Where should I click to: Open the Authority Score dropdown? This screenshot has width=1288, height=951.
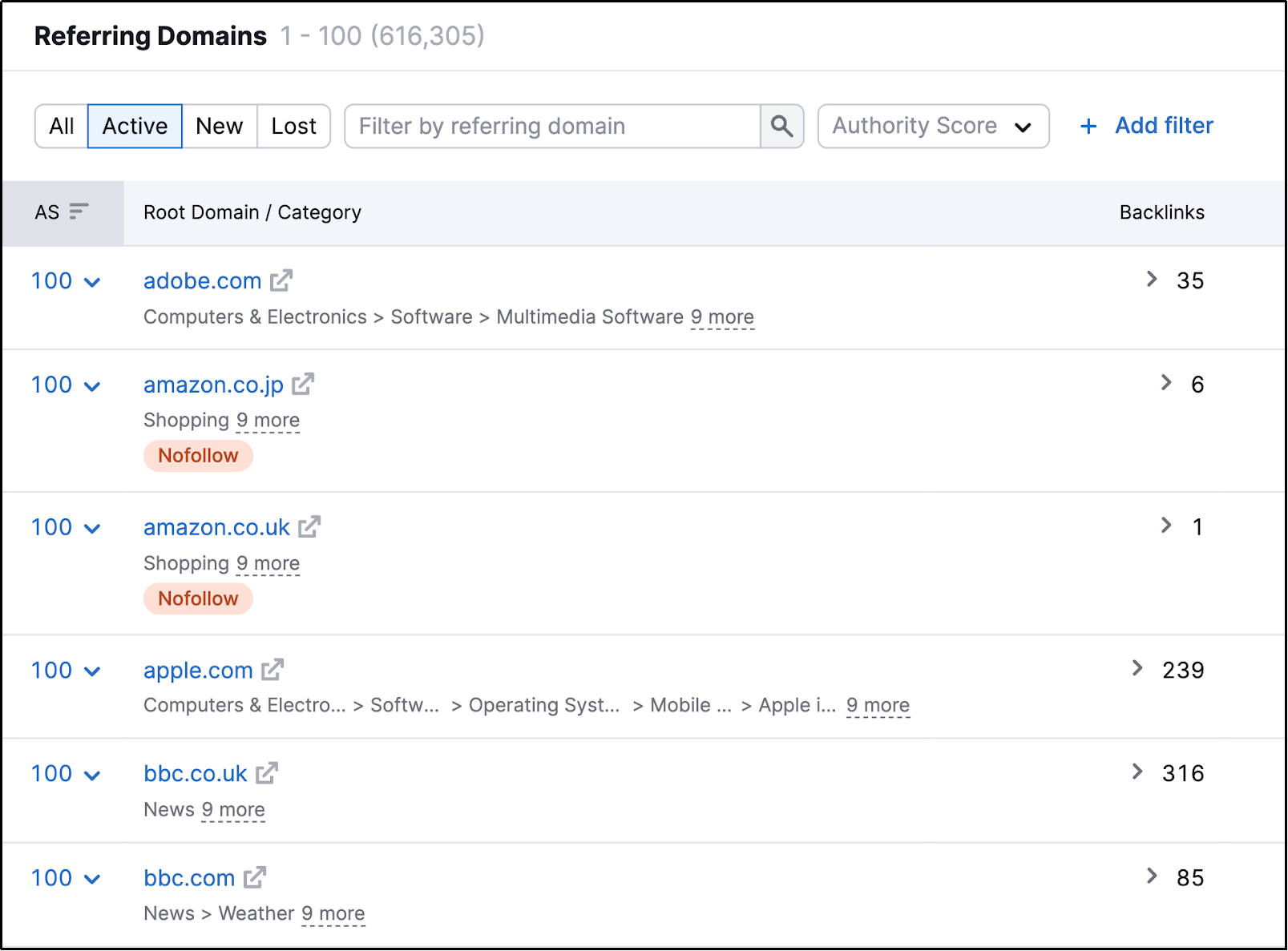[932, 126]
